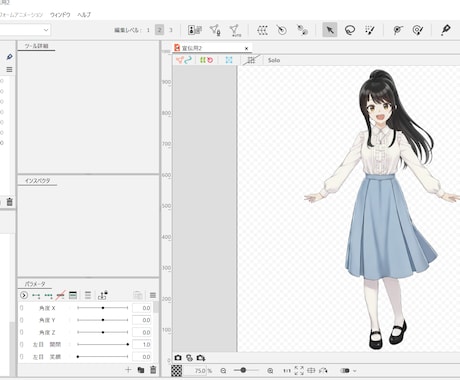Open the ウィンドウ menu
Viewport: 460px width, 380px height.
60,15
